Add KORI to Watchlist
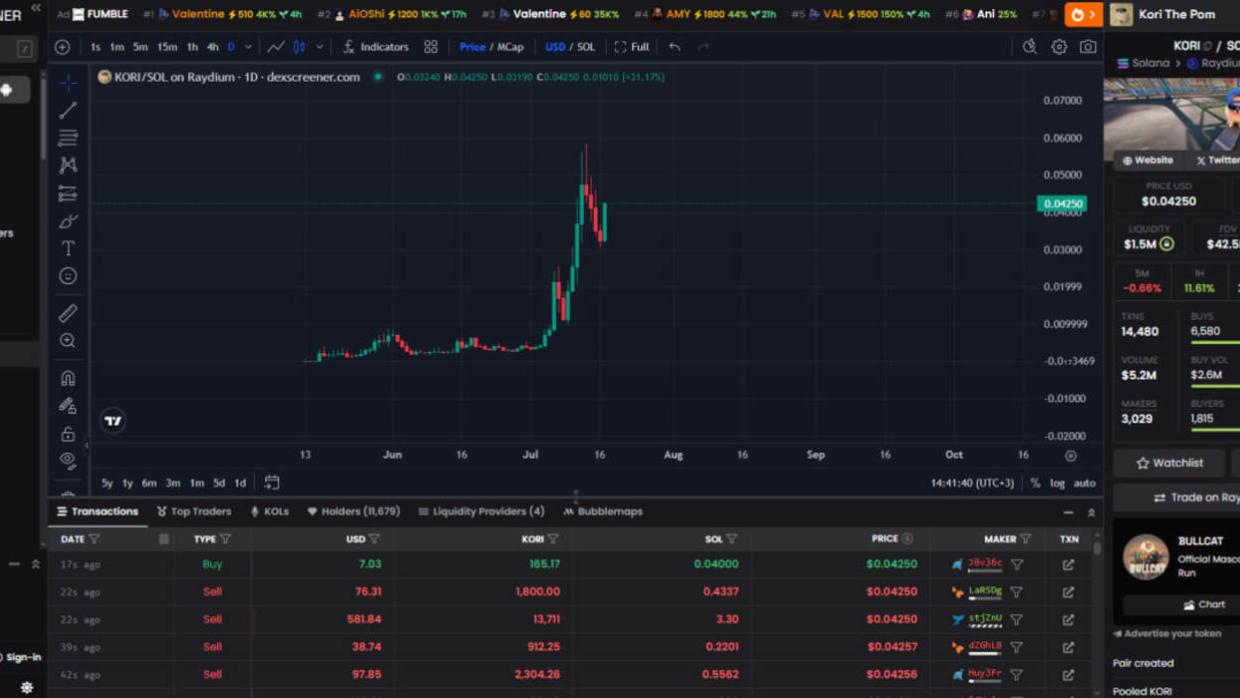This screenshot has height=698, width=1240. (x=1169, y=463)
